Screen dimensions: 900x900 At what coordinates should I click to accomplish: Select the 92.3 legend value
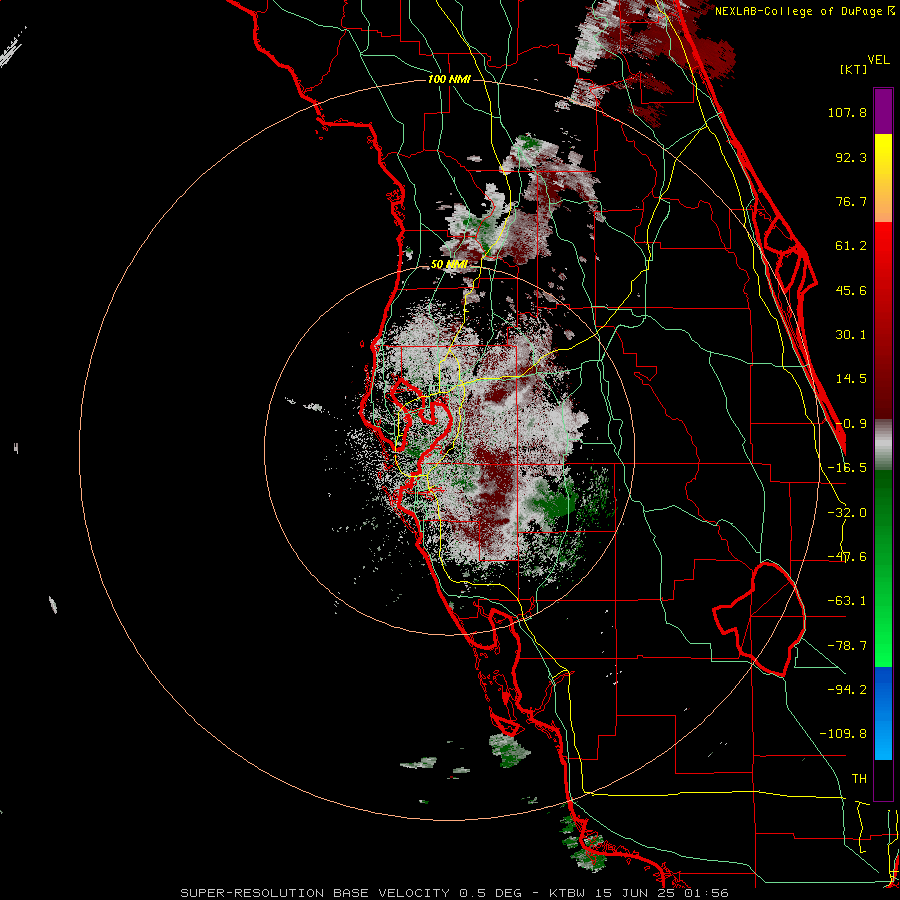pos(851,157)
